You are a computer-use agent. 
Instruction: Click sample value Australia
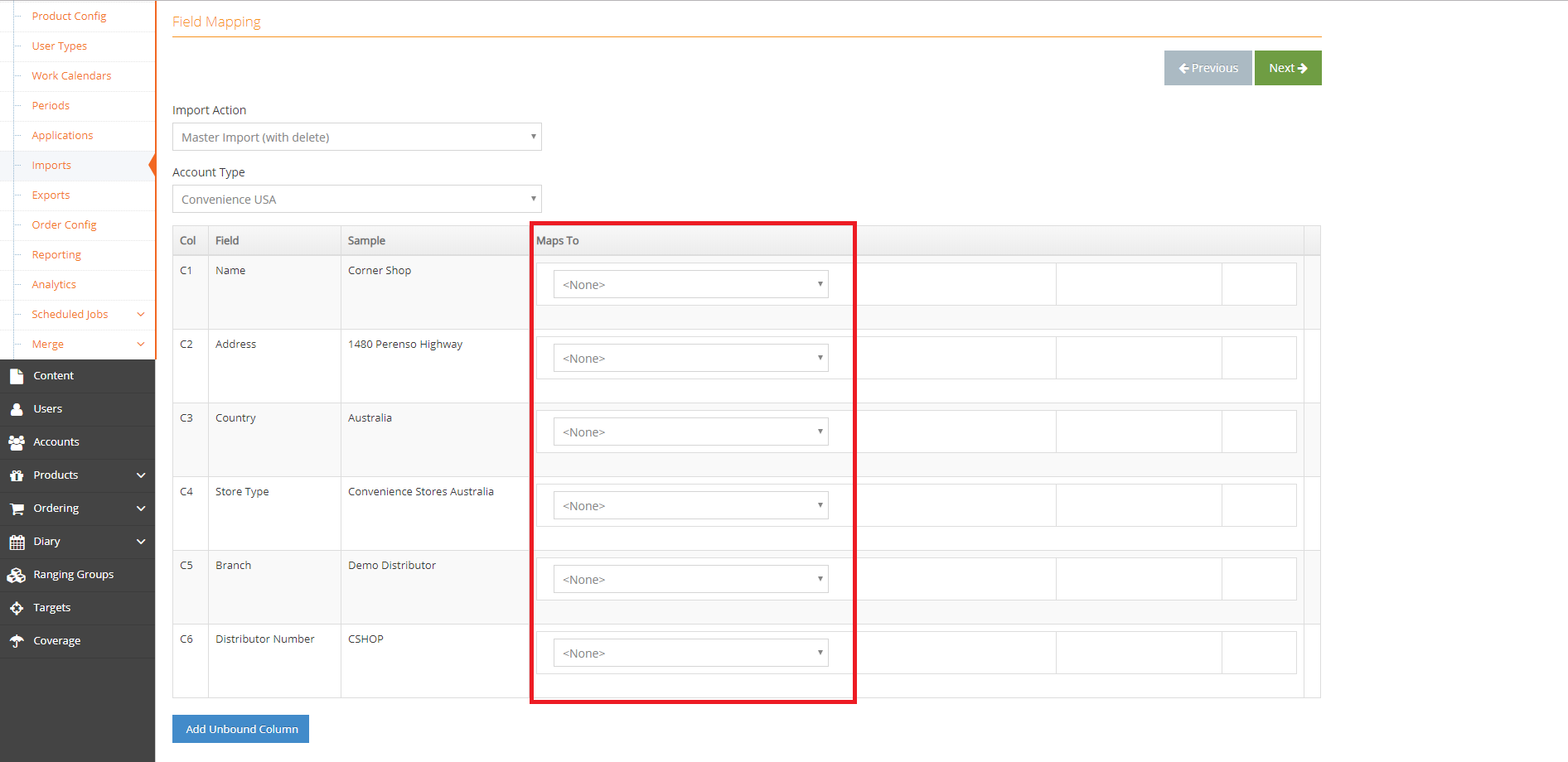coord(370,417)
